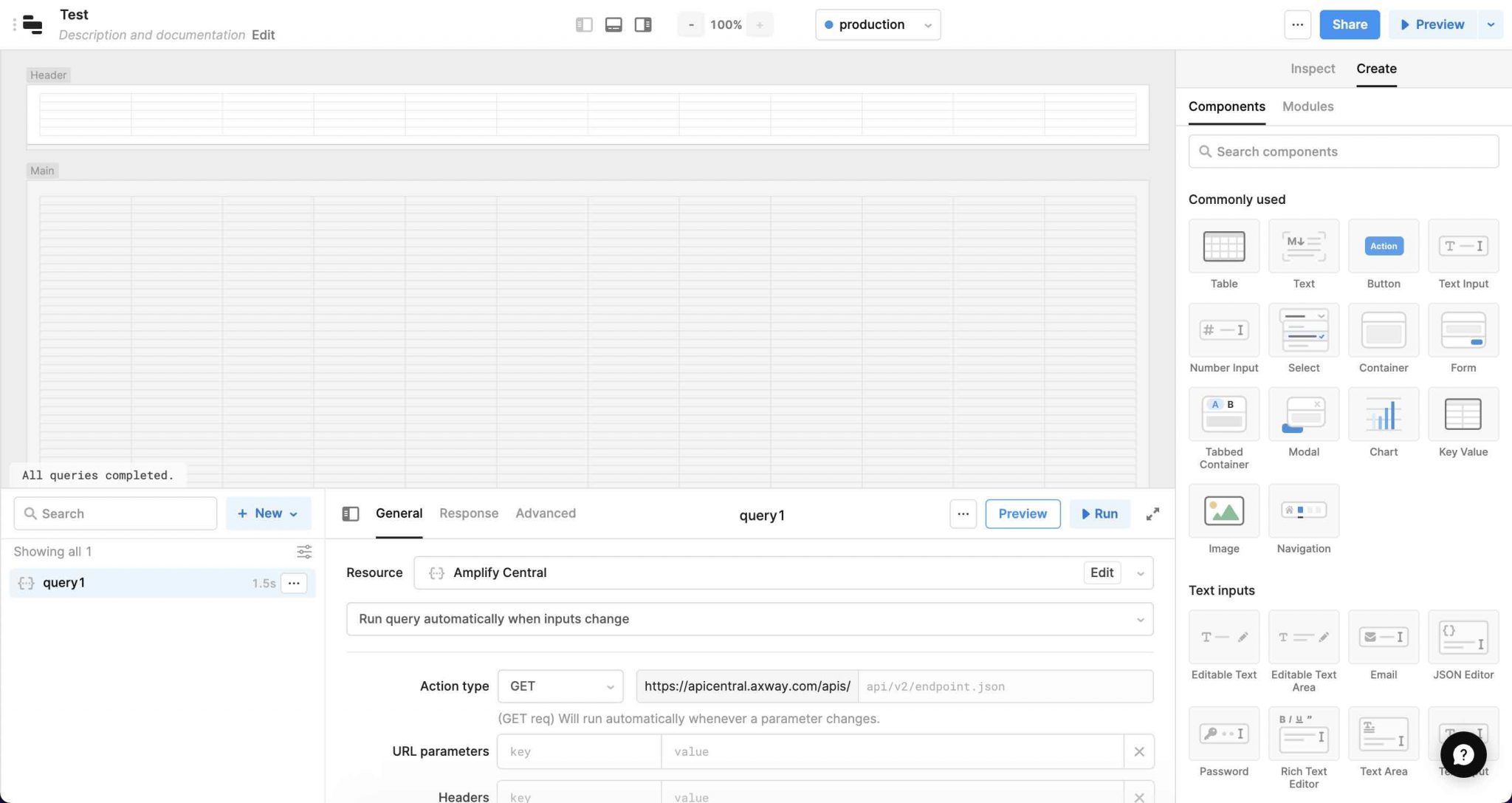The height and width of the screenshot is (803, 1512).
Task: Add a Navigation component
Action: 1303,510
